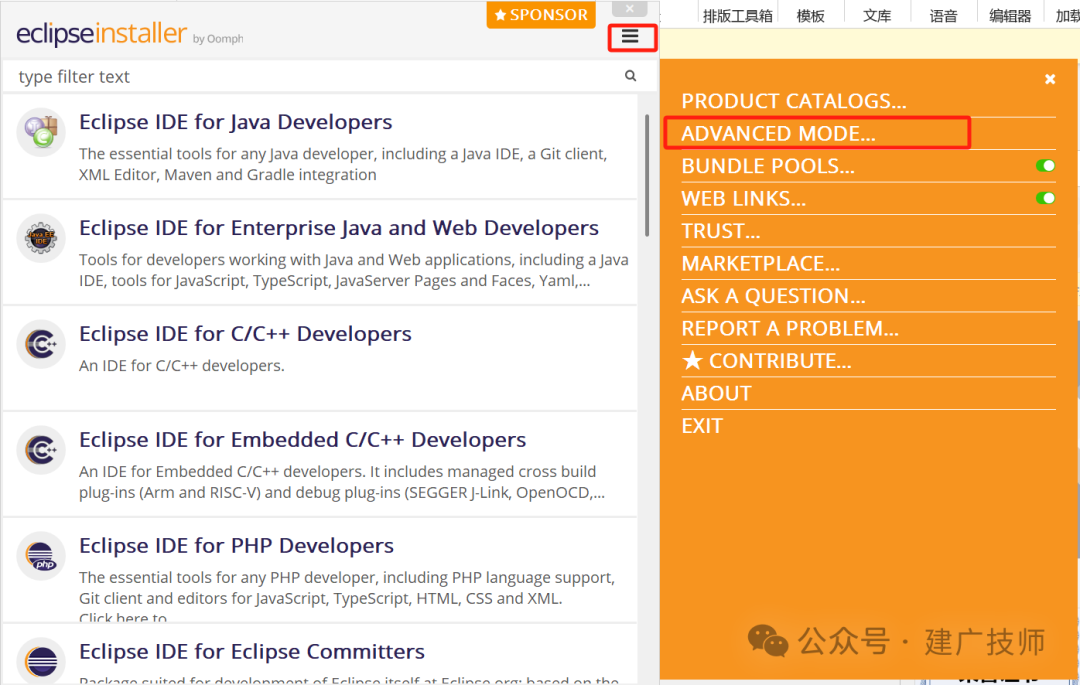Open 语音 tab in background window
This screenshot has height=685, width=1080.
[943, 16]
